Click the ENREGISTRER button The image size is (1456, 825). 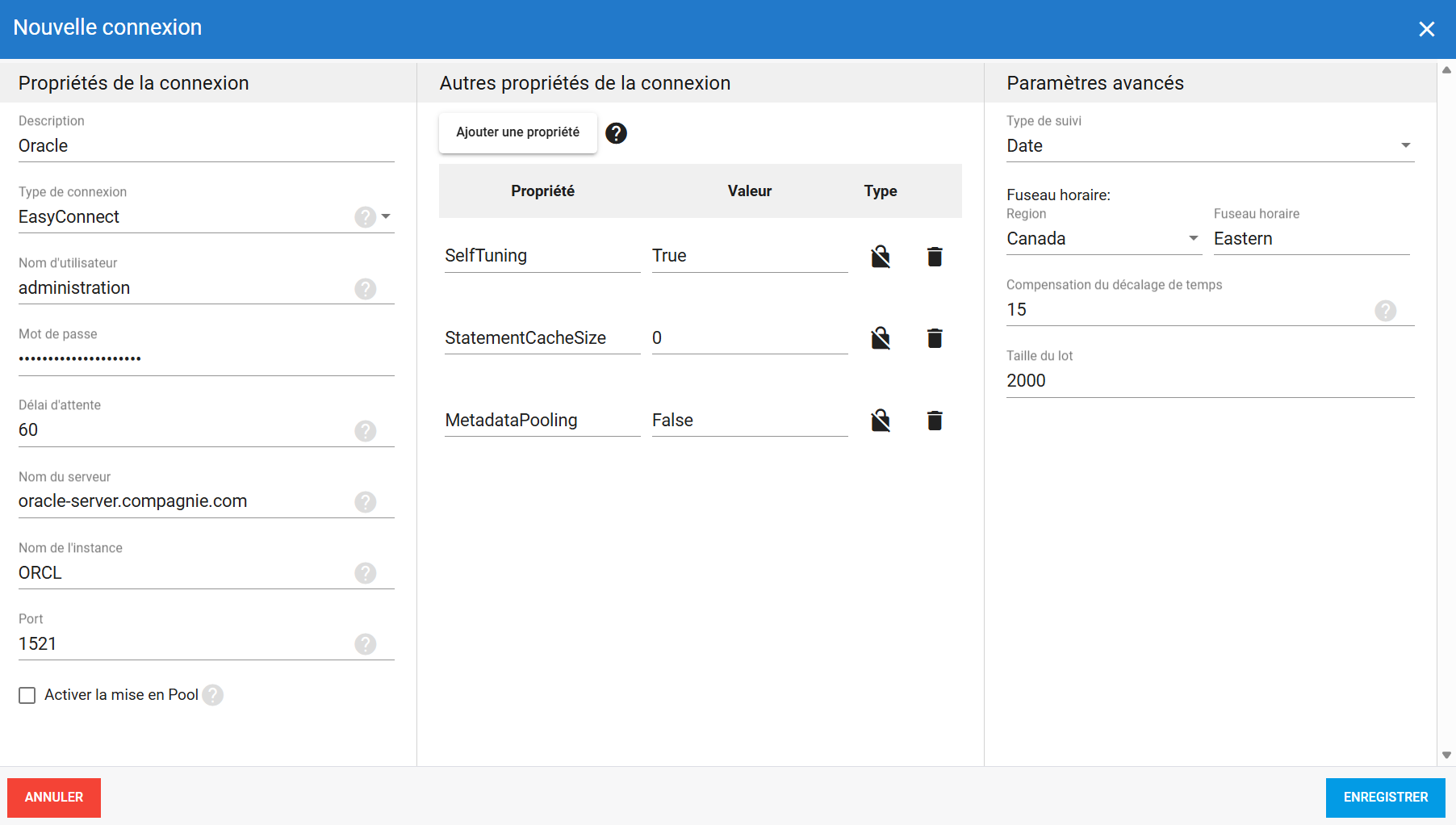coord(1386,798)
